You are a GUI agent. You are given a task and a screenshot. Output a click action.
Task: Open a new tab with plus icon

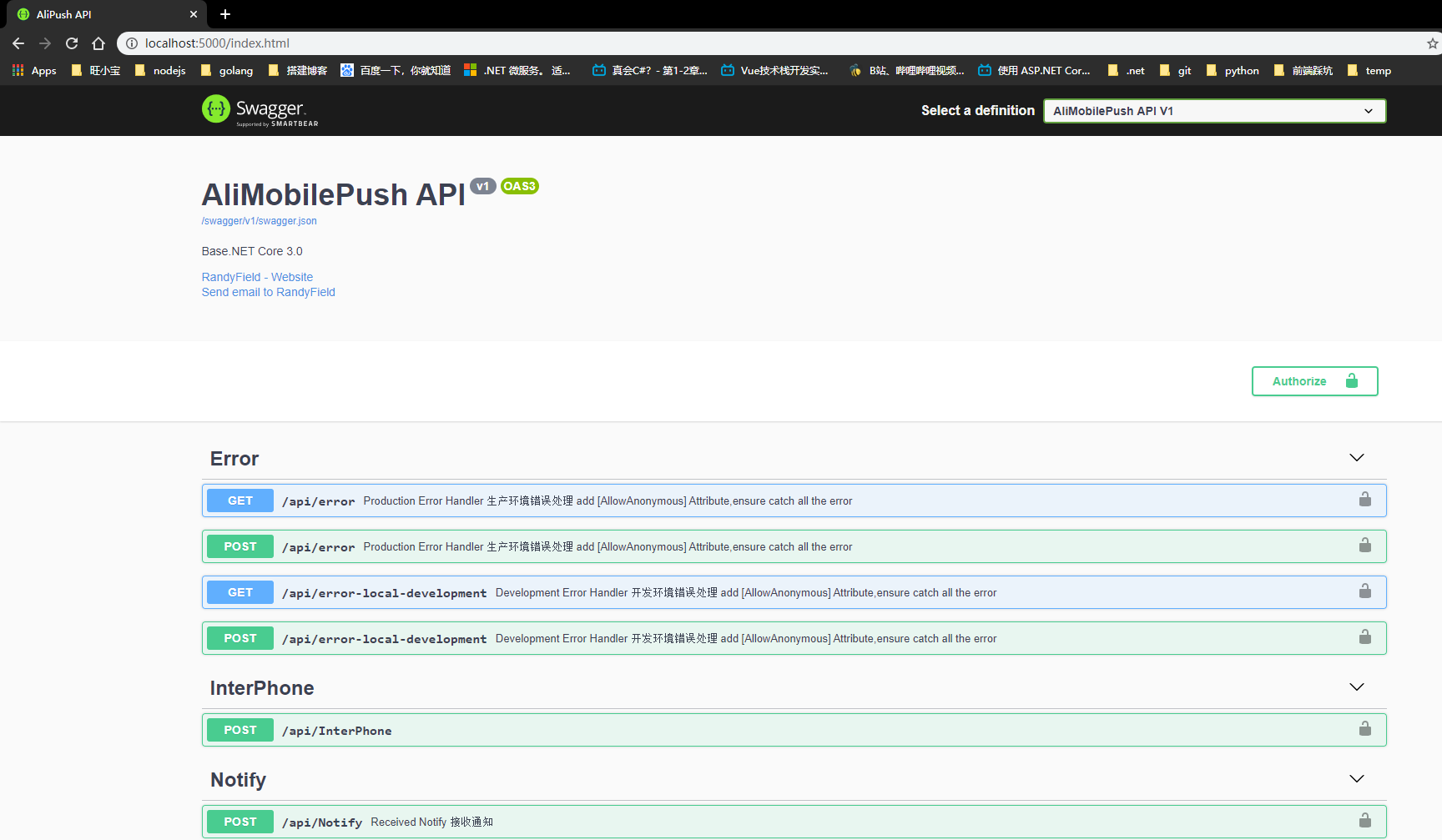click(225, 14)
